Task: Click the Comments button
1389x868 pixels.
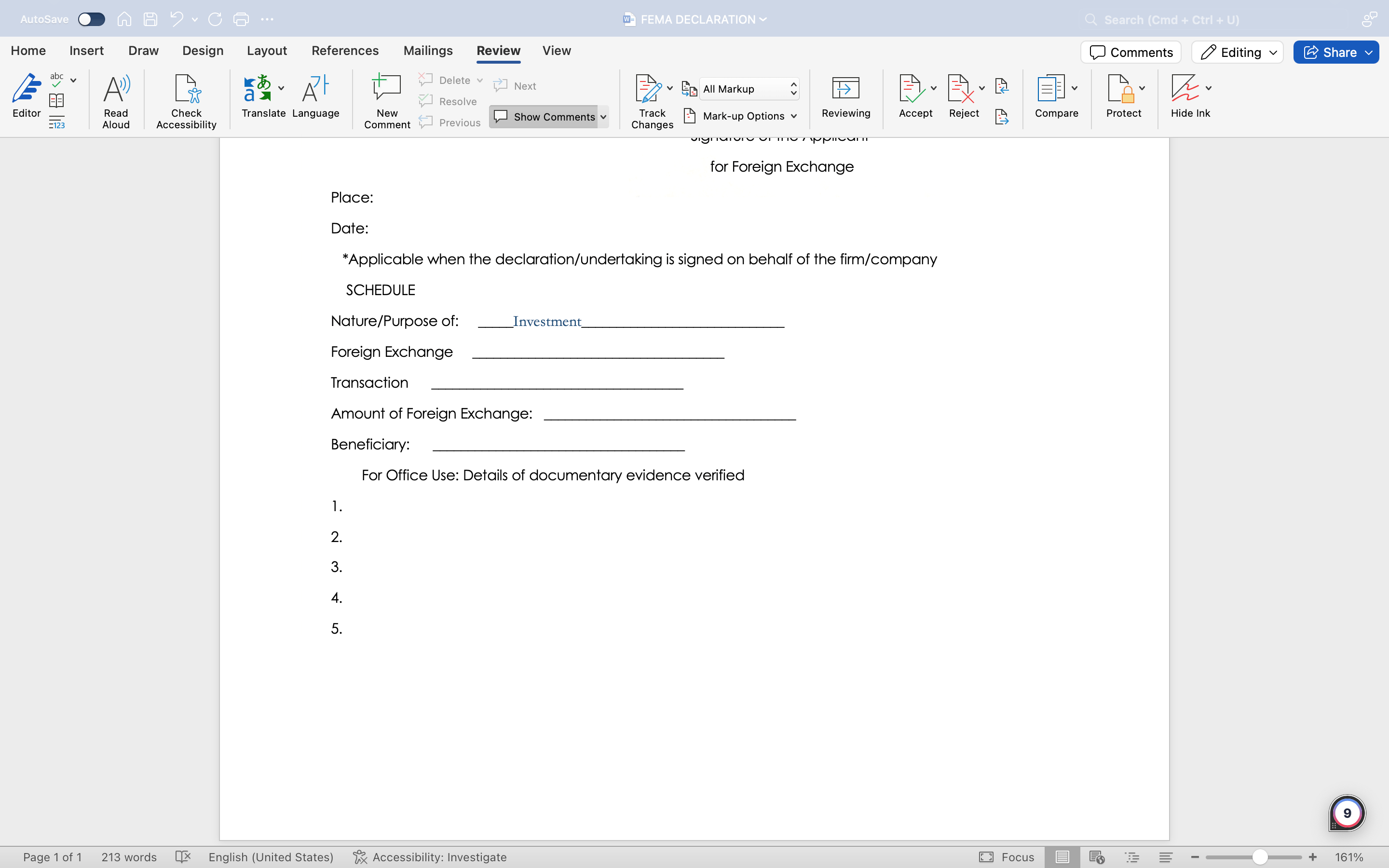Action: click(x=1130, y=52)
